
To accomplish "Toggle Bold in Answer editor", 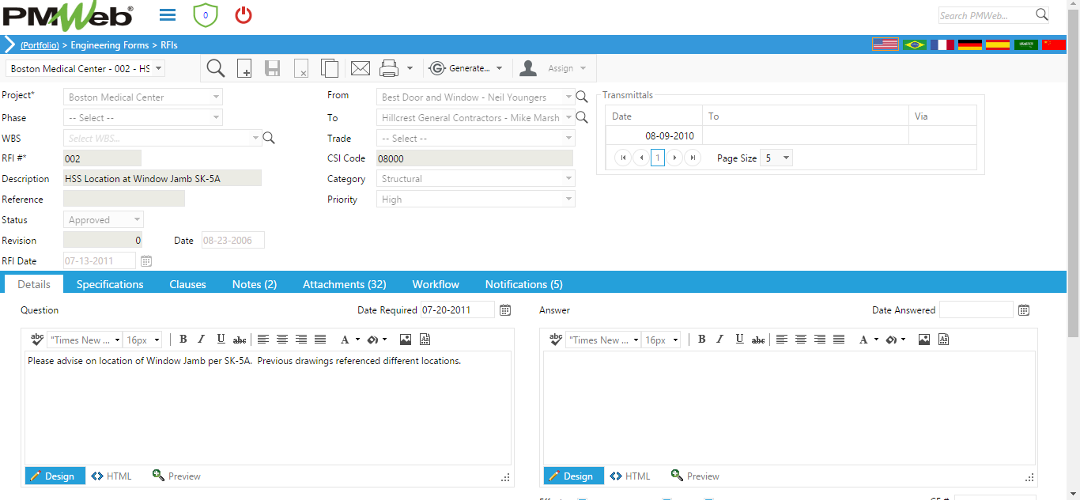I will click(x=702, y=339).
